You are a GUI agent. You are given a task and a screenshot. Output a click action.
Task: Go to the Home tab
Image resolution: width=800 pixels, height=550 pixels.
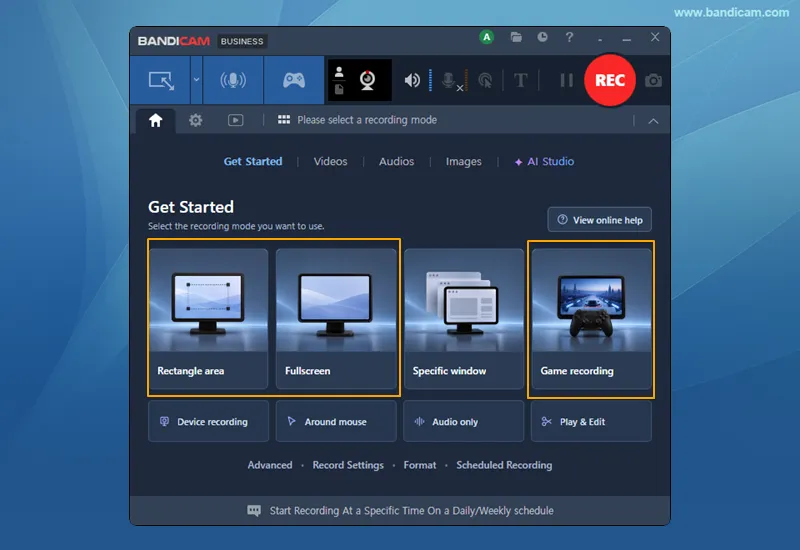coord(156,120)
